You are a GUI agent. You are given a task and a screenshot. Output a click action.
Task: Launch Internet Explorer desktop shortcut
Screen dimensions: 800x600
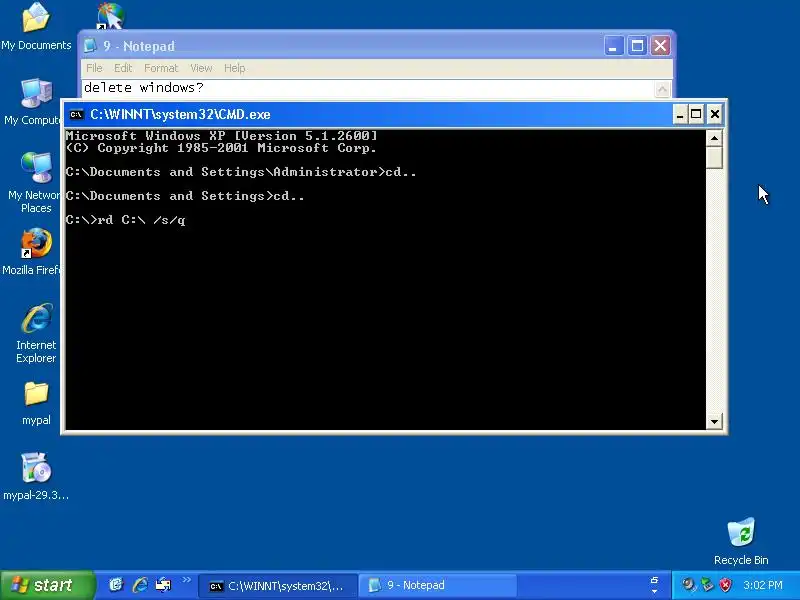click(36, 333)
